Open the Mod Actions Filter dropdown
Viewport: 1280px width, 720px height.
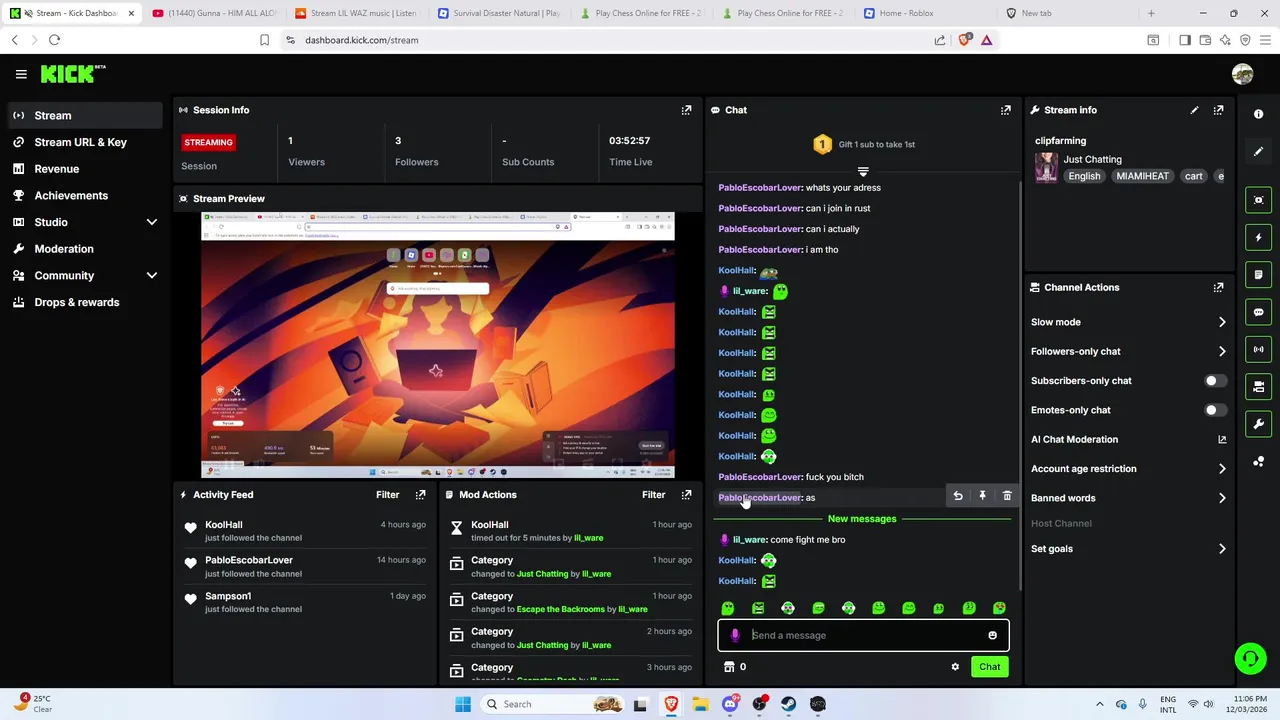(653, 495)
